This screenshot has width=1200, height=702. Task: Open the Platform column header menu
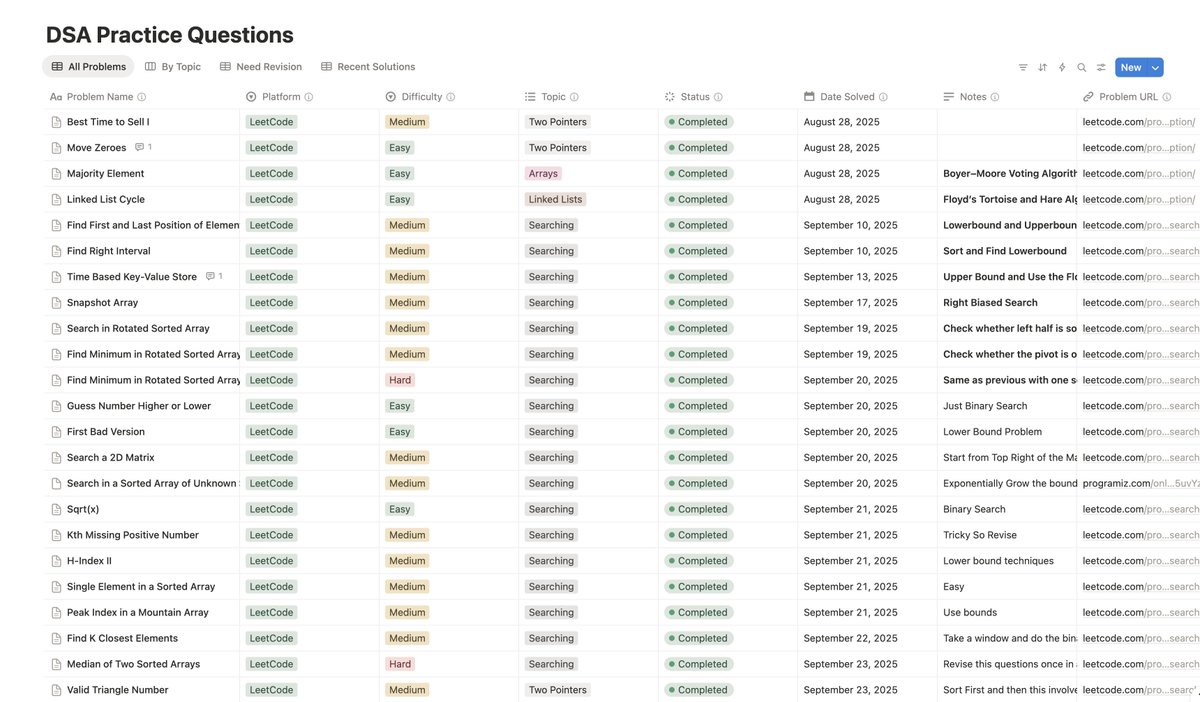pos(279,97)
